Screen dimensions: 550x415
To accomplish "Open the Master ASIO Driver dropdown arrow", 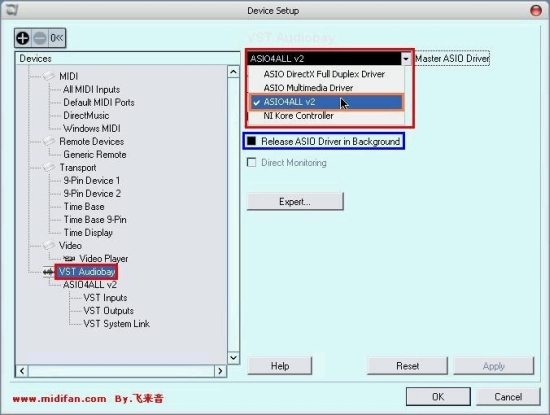I will tap(406, 59).
